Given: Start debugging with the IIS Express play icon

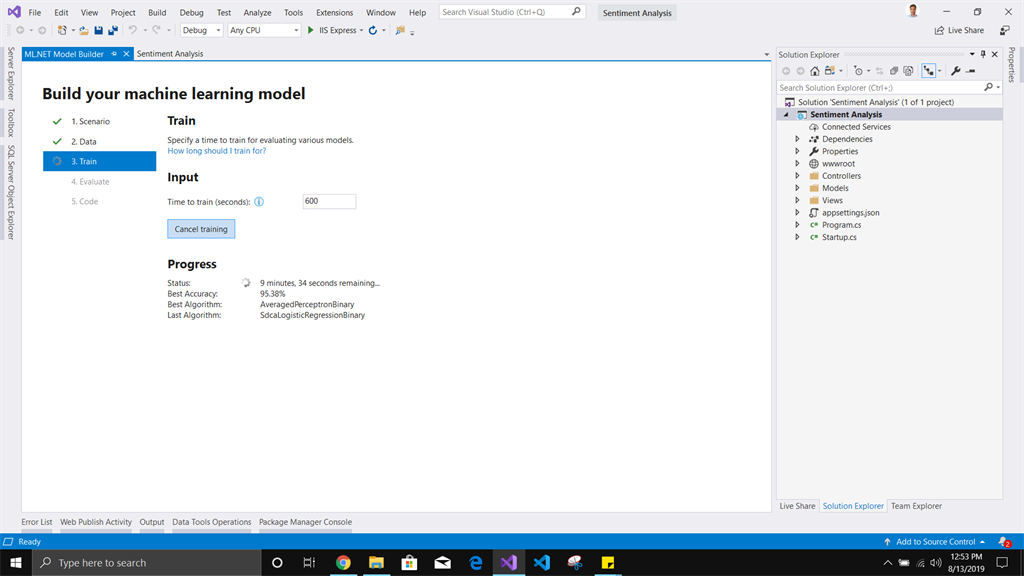Looking at the screenshot, I should click(x=310, y=30).
